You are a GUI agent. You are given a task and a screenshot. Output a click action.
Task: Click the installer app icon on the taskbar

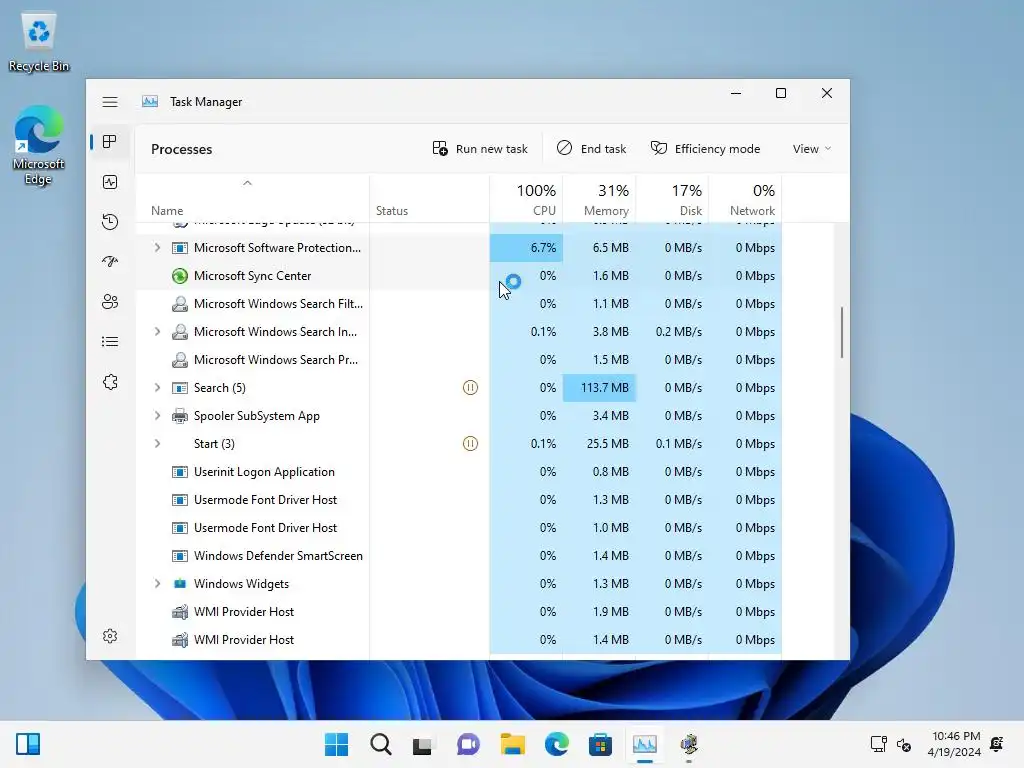[x=689, y=744]
